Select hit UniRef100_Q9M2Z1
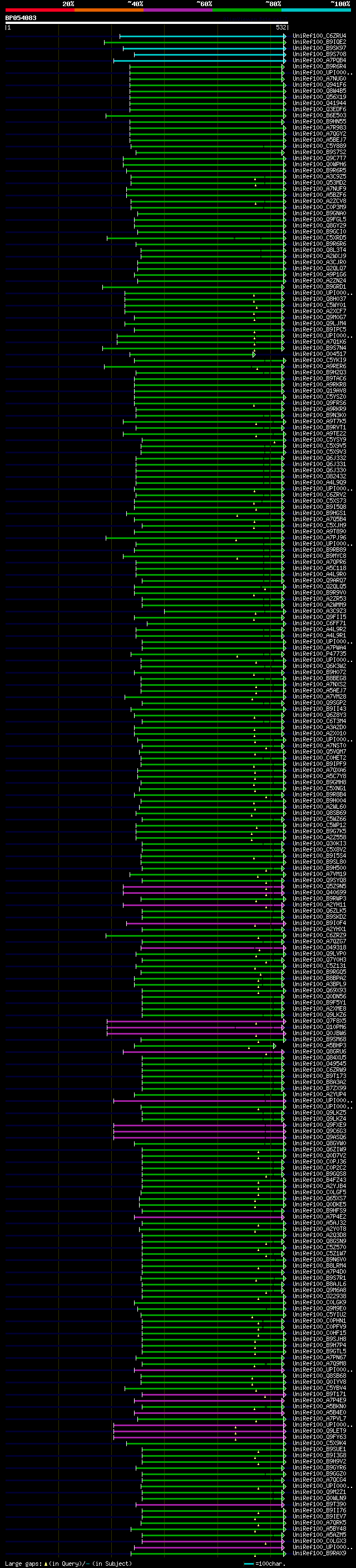 [x=319, y=1492]
